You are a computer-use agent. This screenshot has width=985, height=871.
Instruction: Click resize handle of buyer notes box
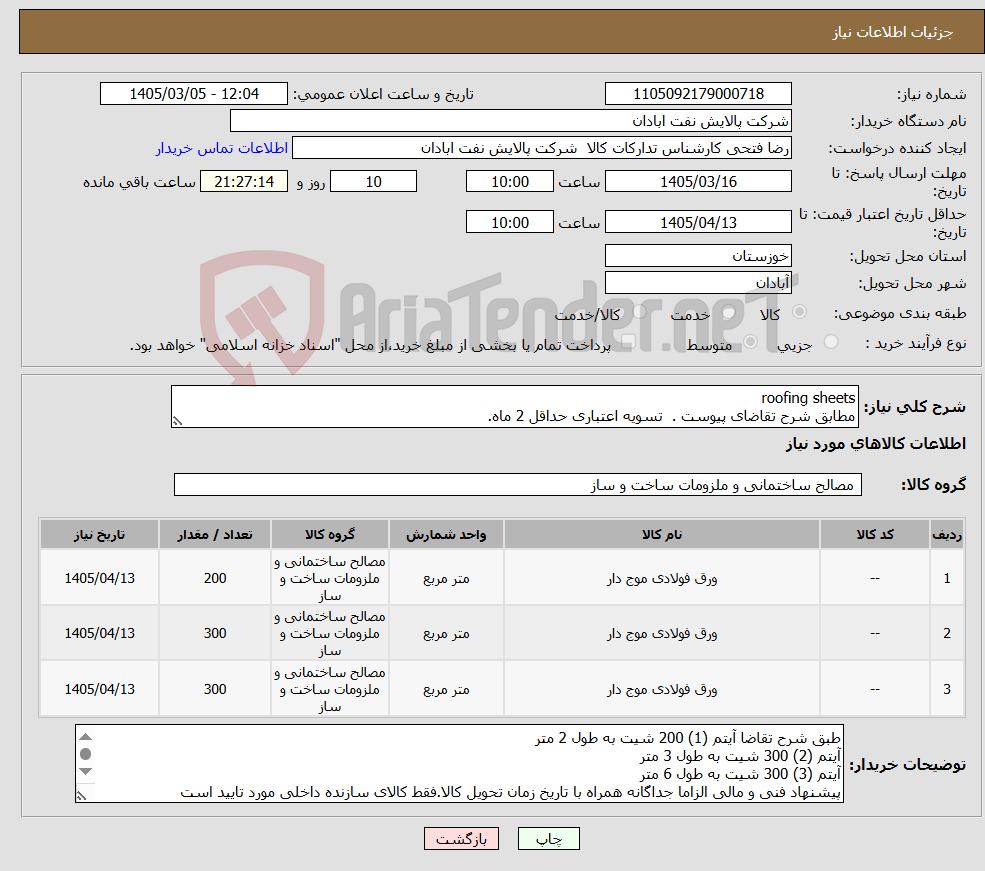82,796
